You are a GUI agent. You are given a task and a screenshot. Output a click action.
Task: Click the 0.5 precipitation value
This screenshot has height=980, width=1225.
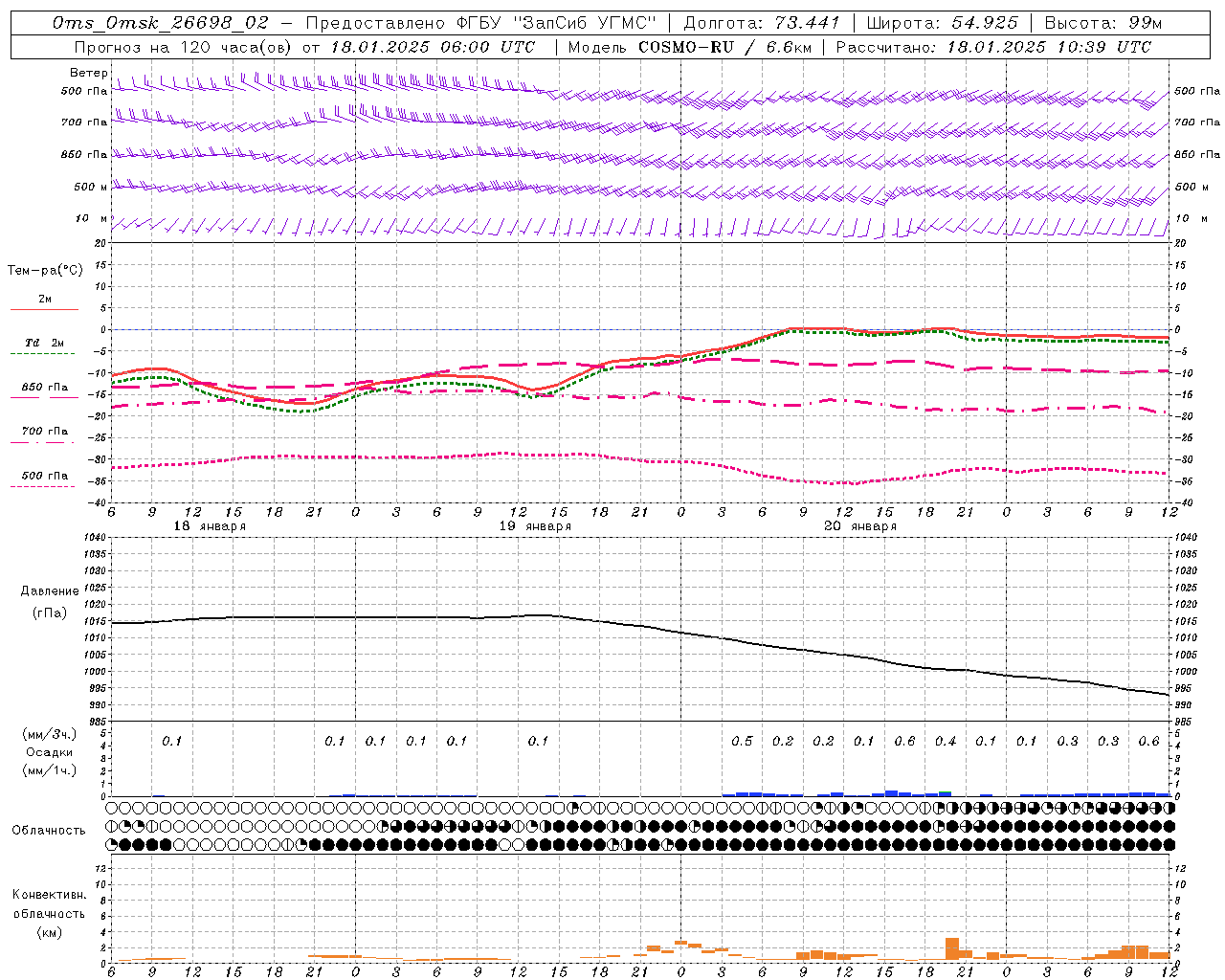coord(742,742)
